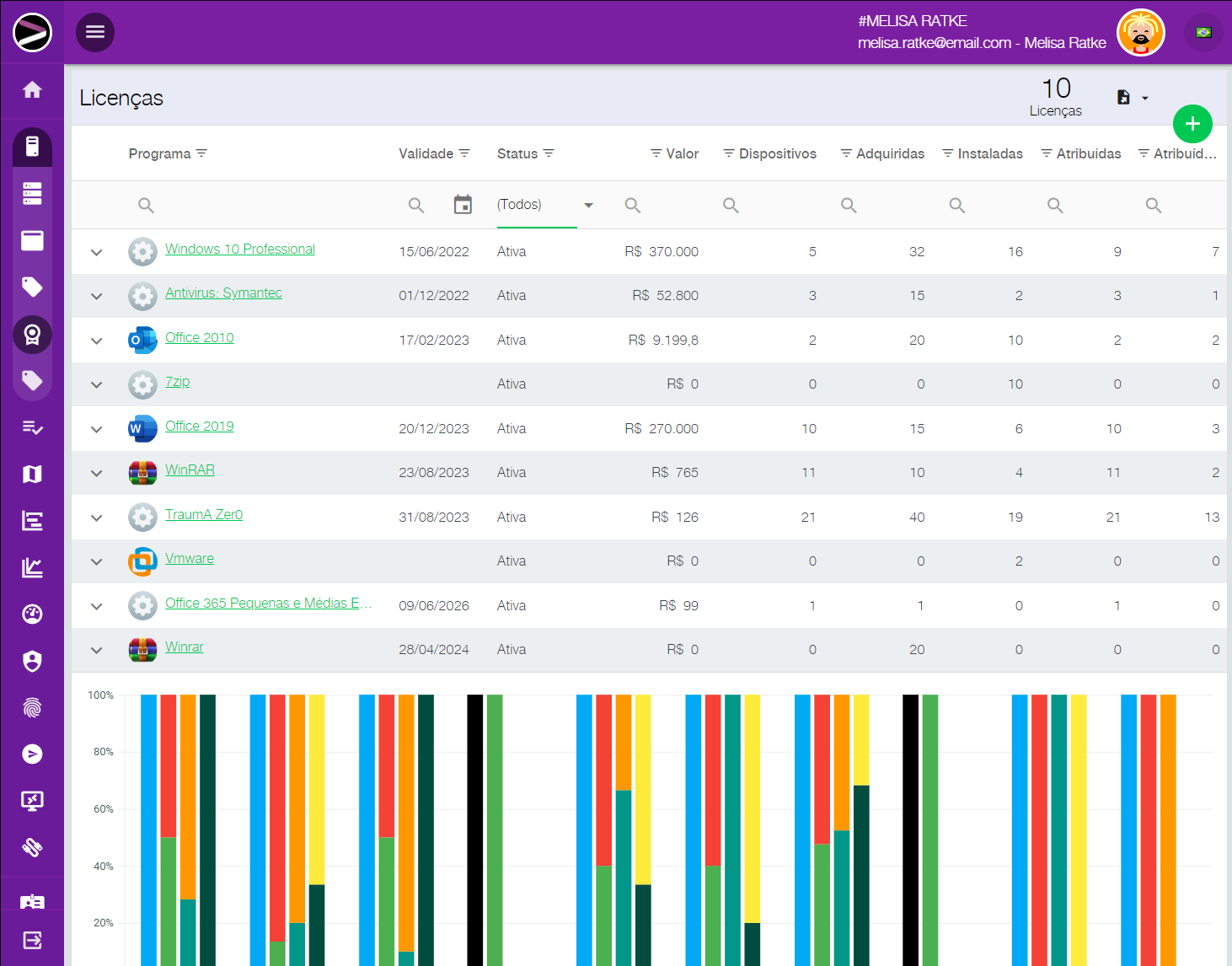
Task: Open the export file dropdown
Action: coord(1132,98)
